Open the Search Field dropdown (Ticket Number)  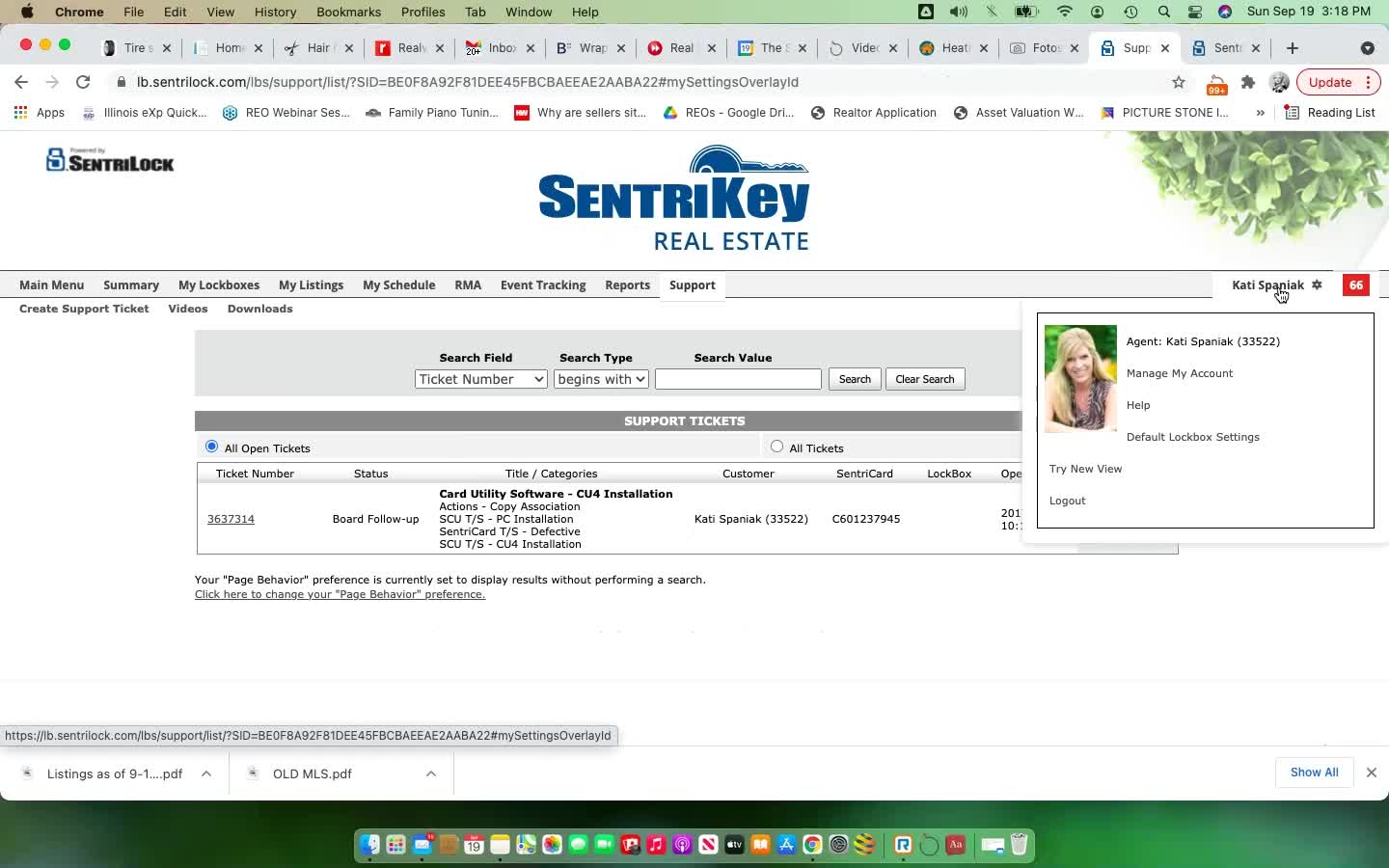[480, 379]
